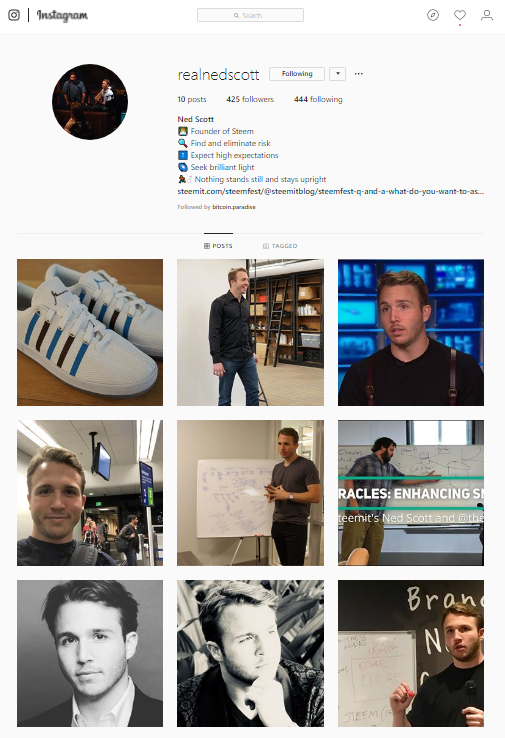
Task: Open your profile via the person icon
Action: (487, 15)
